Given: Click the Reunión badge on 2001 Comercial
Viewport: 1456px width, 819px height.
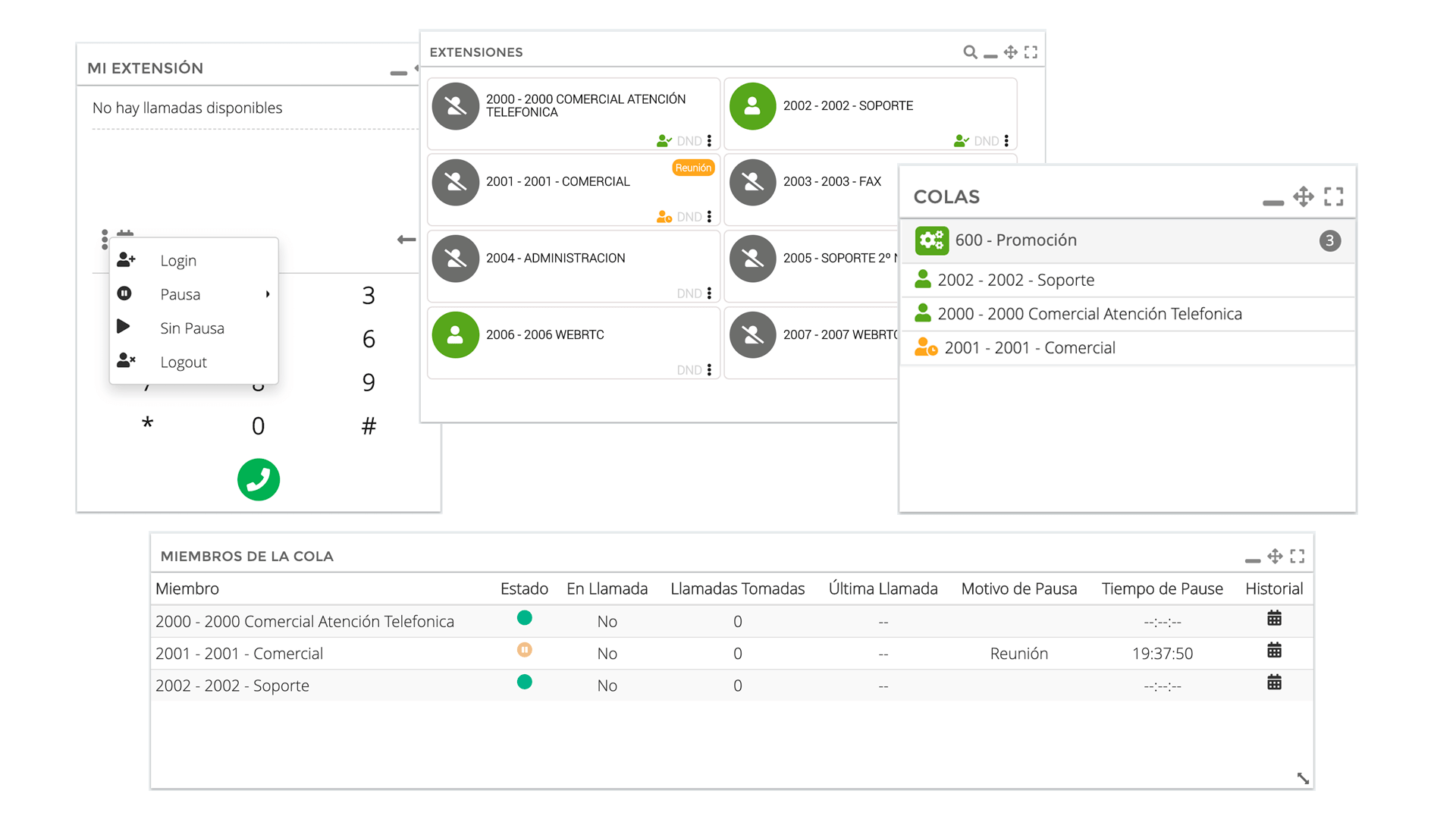Looking at the screenshot, I should (693, 168).
